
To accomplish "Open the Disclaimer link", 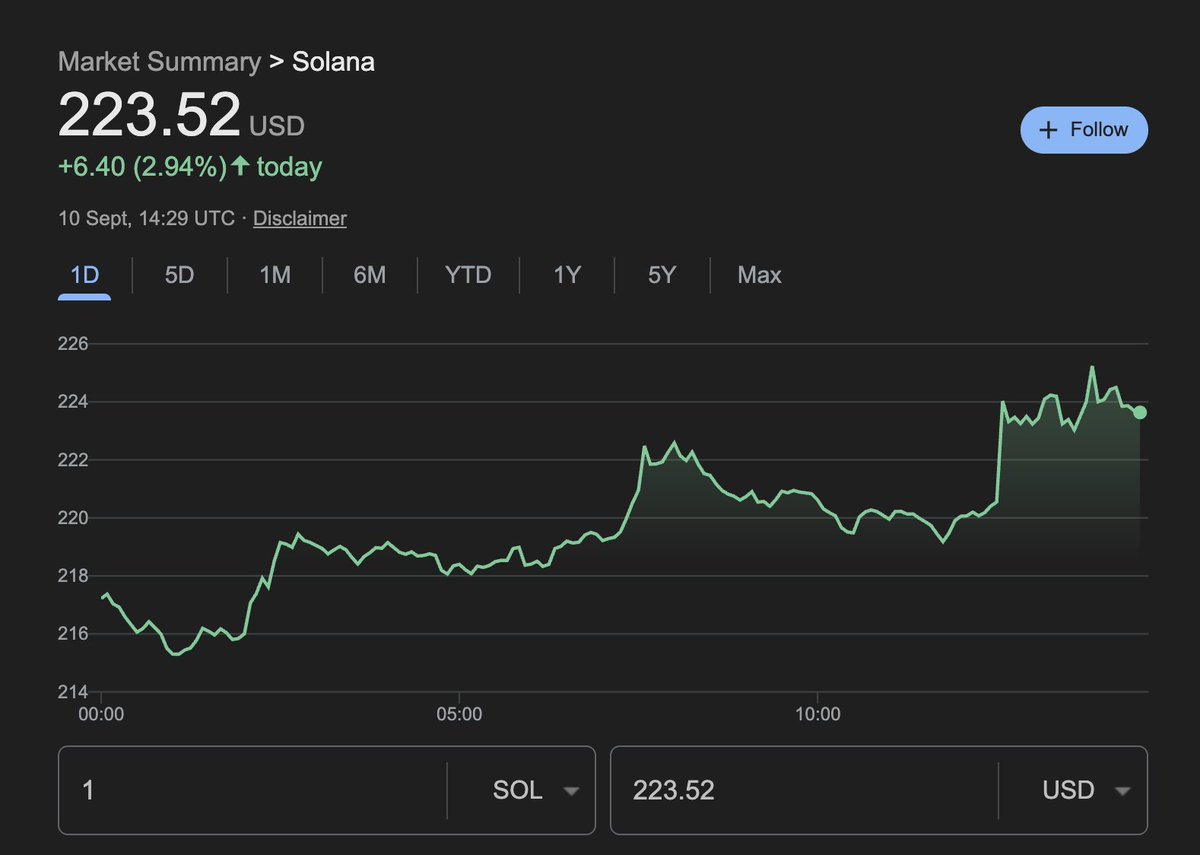I will coord(299,218).
